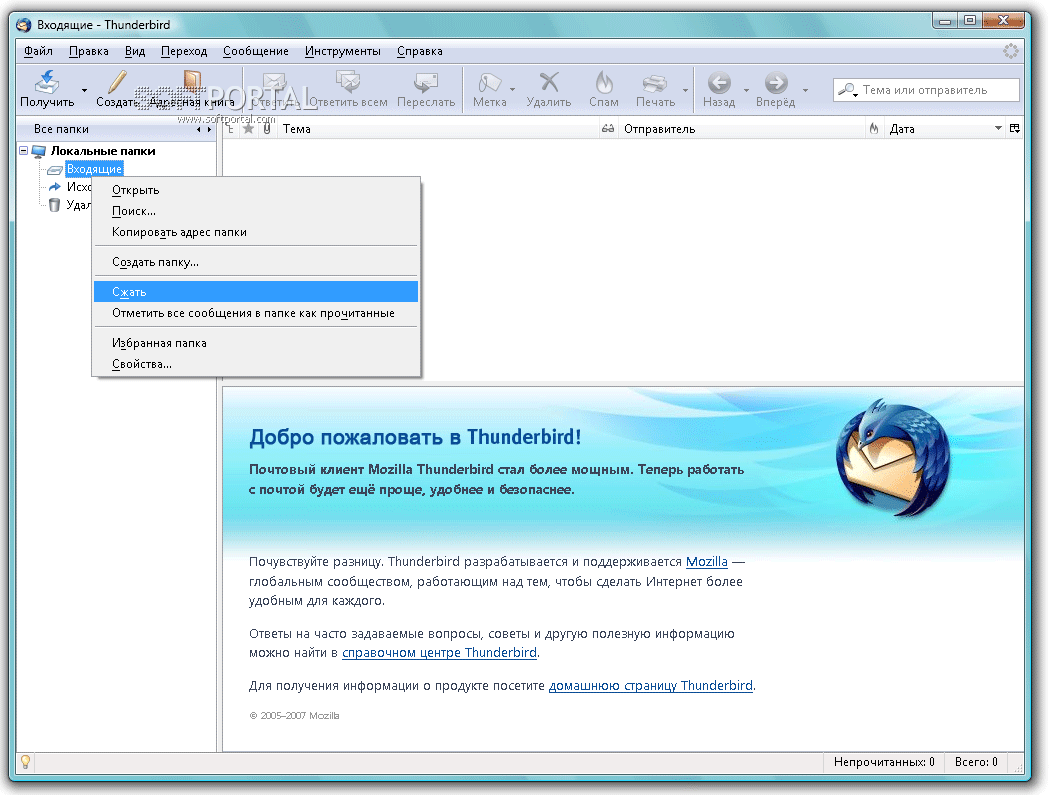Click the read-status glasses column icon
The image size is (1049, 795).
(x=607, y=128)
